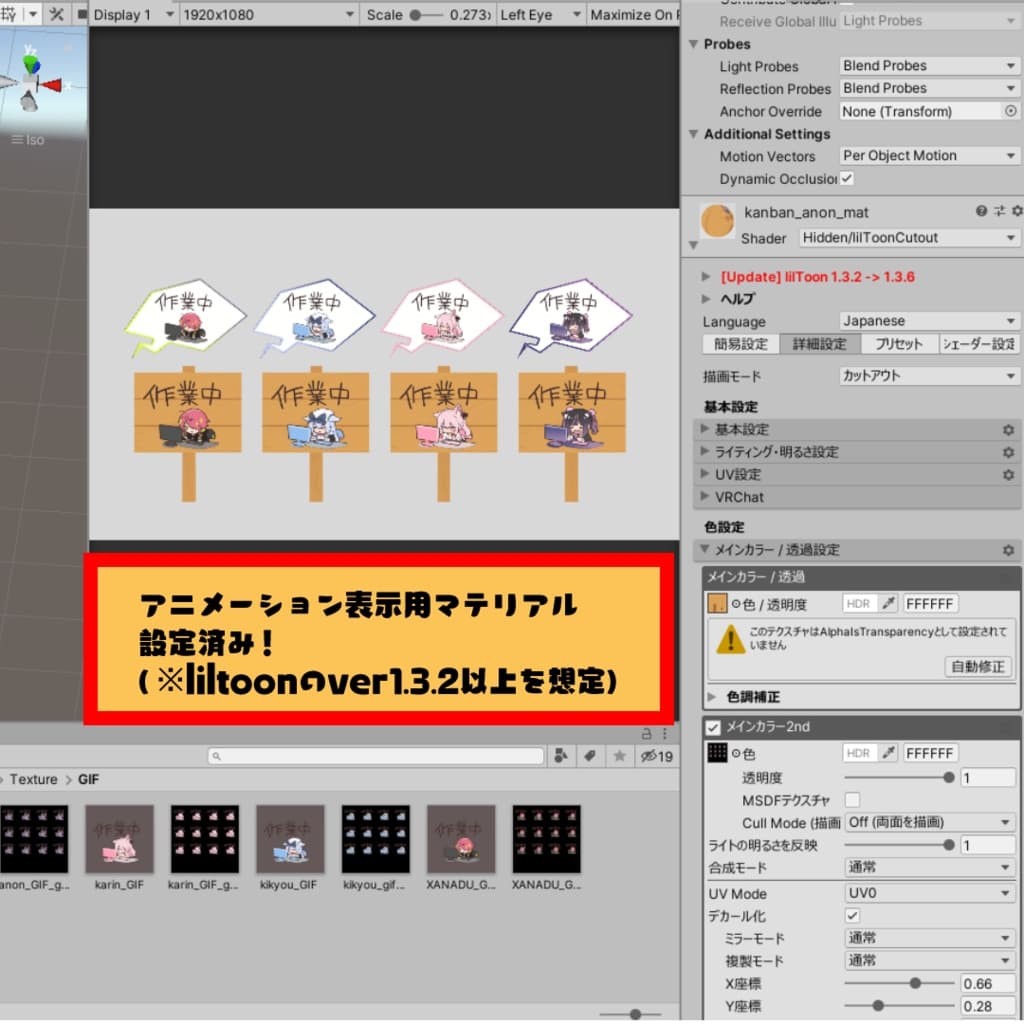The image size is (1024, 1024).
Task: Click the kanban_anon_mat material sphere icon
Action: point(715,220)
